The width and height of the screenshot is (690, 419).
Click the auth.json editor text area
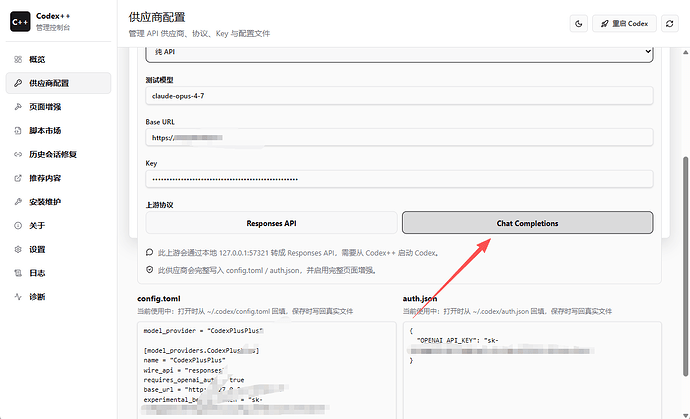[532, 370]
